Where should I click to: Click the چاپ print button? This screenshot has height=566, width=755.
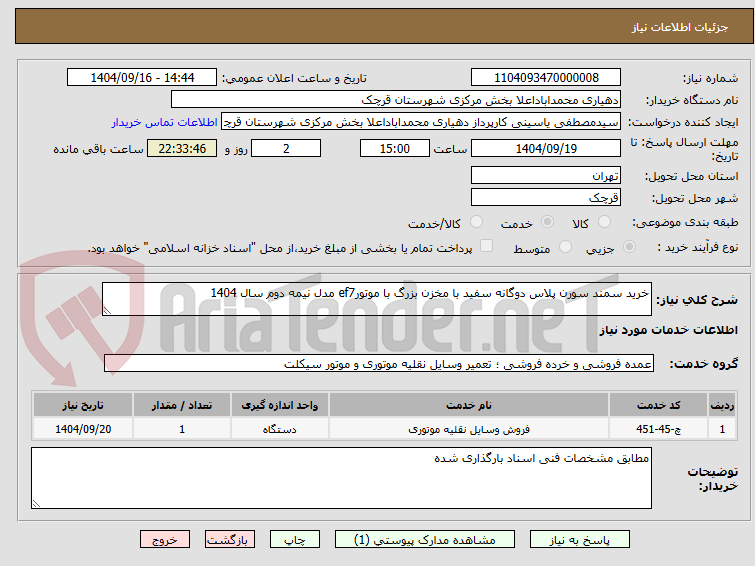pyautogui.click(x=295, y=540)
